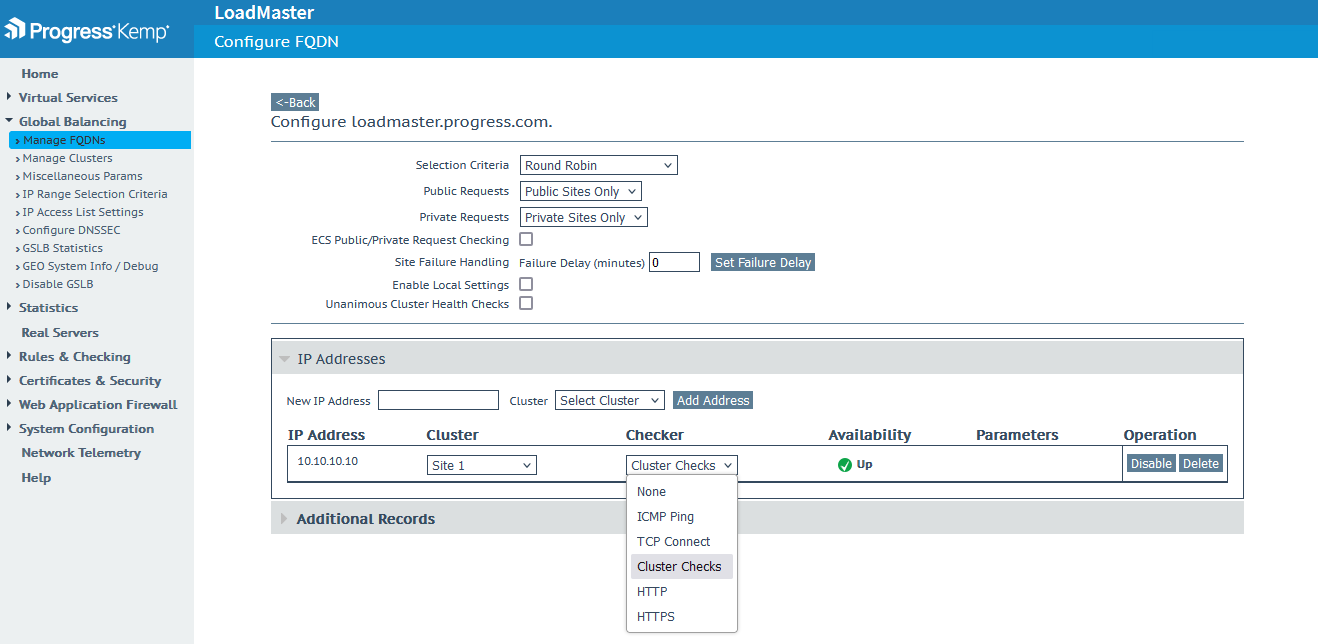The width and height of the screenshot is (1318, 644).
Task: Open Miscellaneous Params page
Action: click(x=83, y=176)
